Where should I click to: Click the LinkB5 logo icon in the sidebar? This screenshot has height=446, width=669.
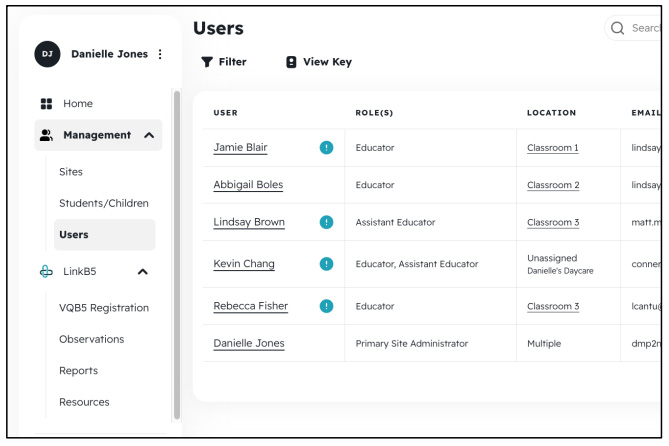pyautogui.click(x=46, y=271)
